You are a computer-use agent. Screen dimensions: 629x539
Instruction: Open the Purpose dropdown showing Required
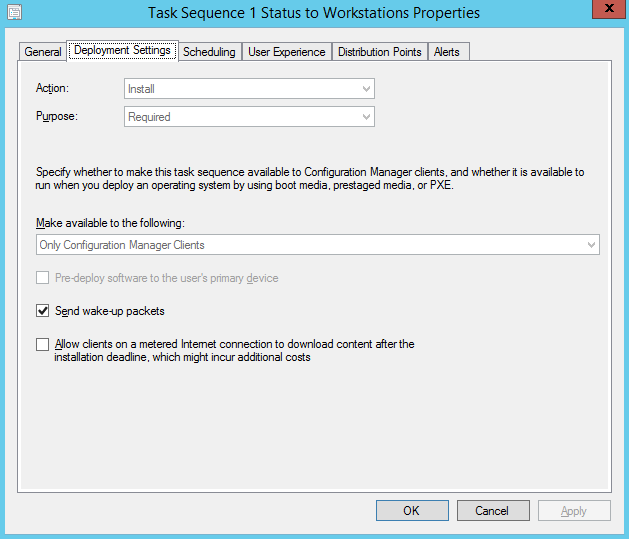[249, 117]
